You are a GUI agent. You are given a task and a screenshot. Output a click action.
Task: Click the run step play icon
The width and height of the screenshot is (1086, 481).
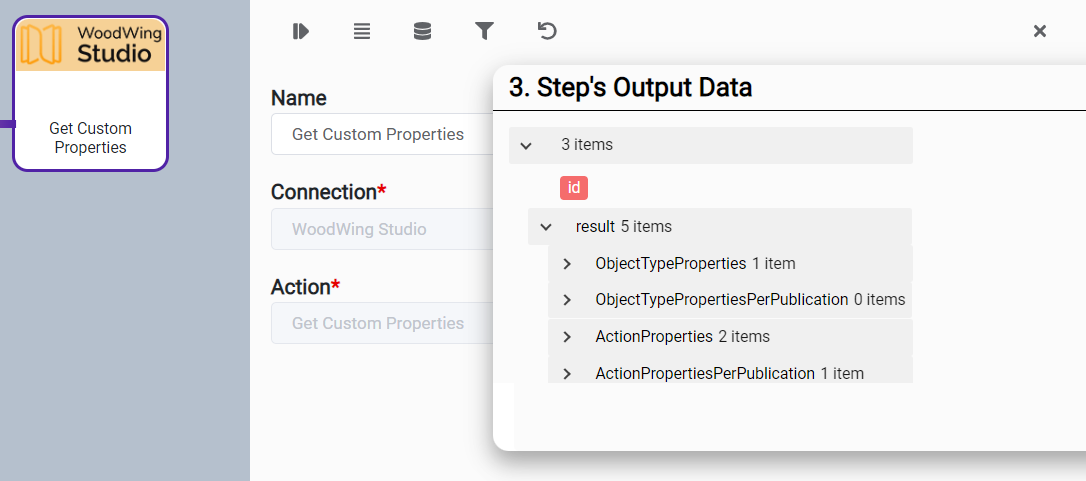[300, 31]
